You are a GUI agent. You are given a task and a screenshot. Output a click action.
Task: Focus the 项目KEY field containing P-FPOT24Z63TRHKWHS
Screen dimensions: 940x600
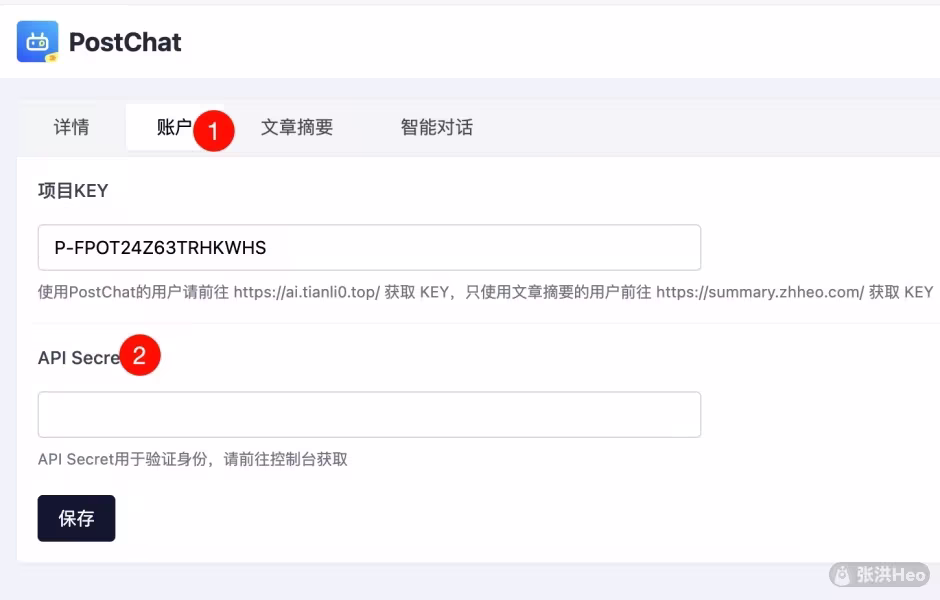click(x=369, y=248)
